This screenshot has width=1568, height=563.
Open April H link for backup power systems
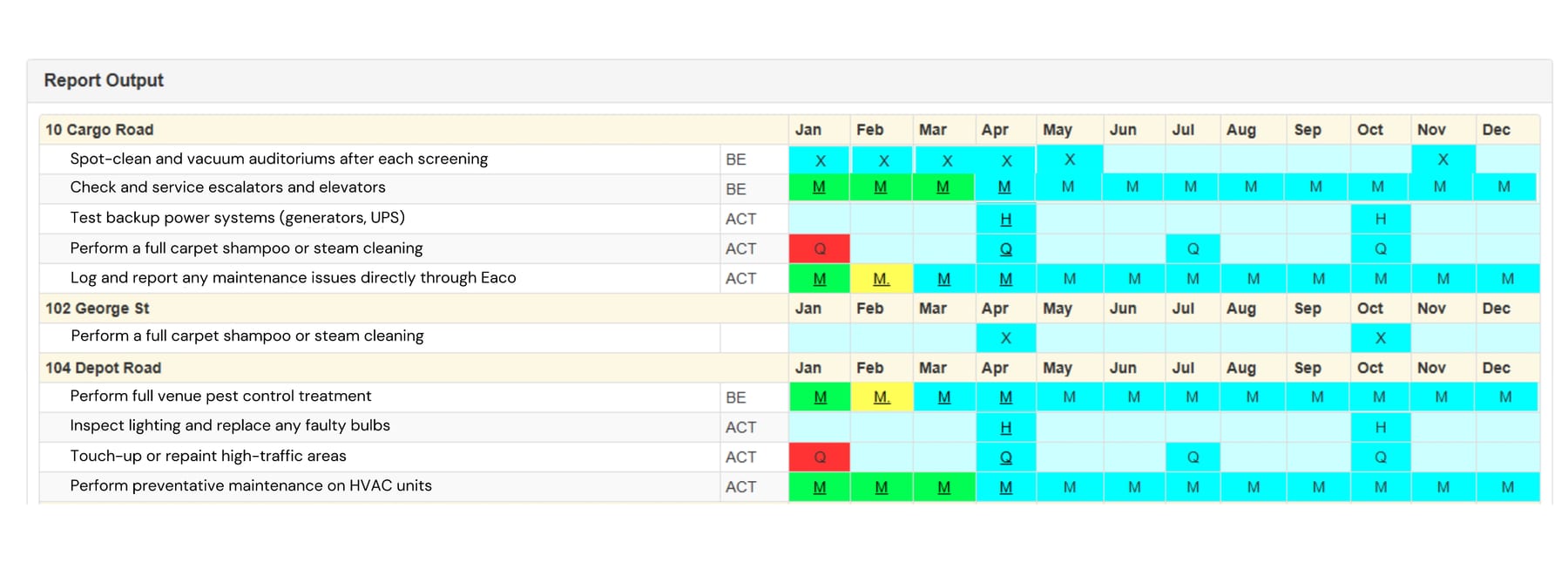point(1006,219)
